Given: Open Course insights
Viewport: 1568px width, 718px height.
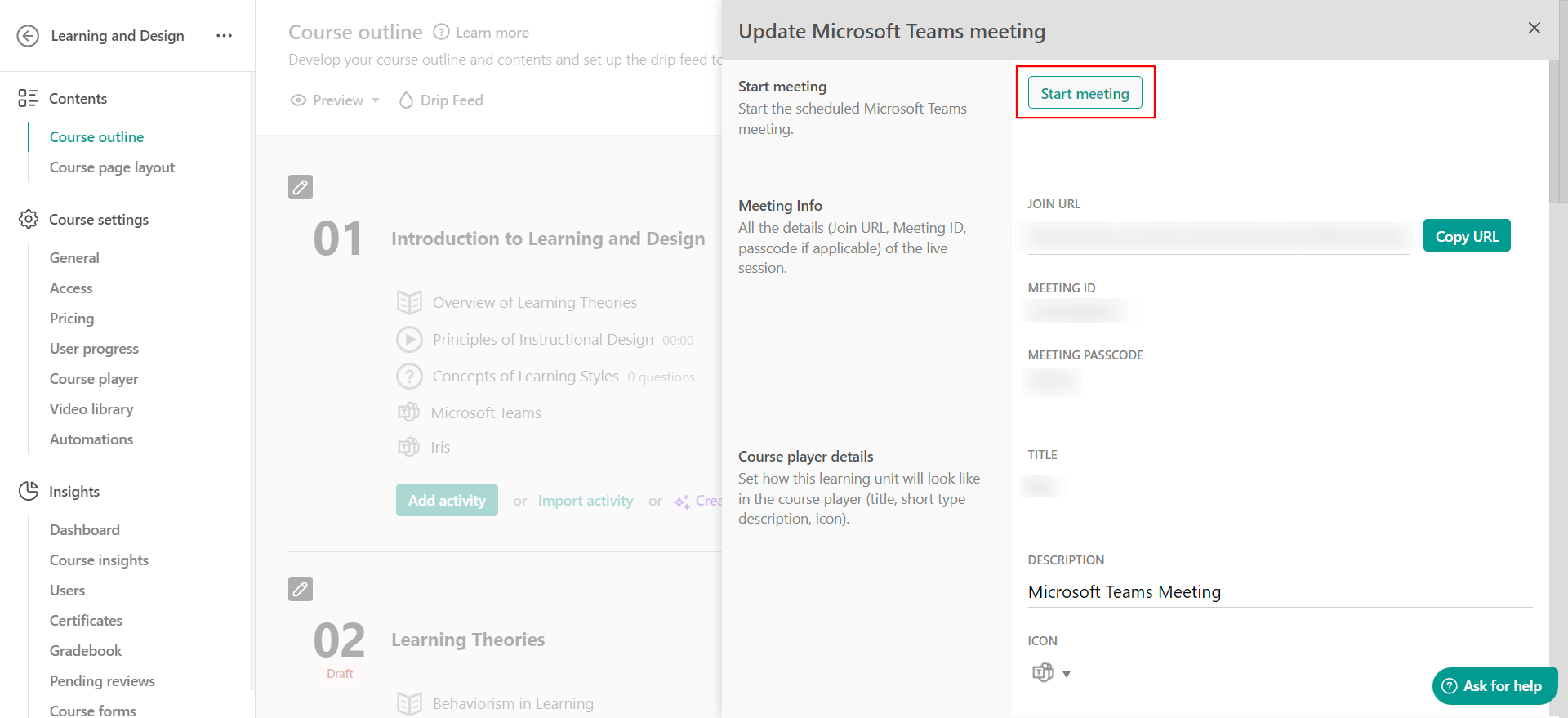Looking at the screenshot, I should 99,560.
